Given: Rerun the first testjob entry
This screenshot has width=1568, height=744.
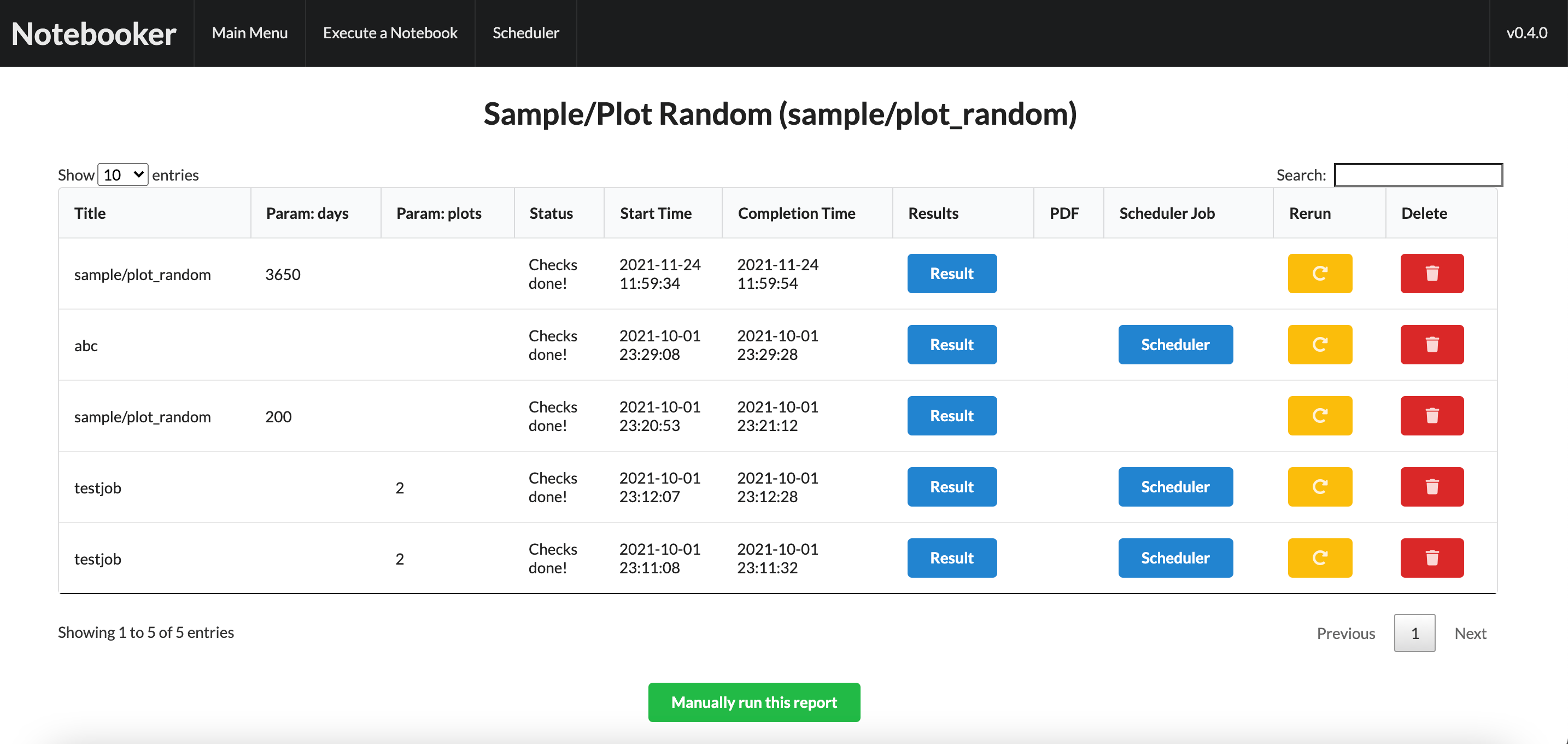Looking at the screenshot, I should click(1319, 486).
